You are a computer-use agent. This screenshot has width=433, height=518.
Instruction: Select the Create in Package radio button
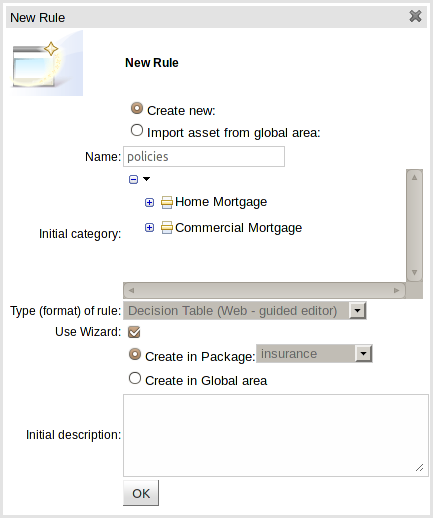click(135, 355)
